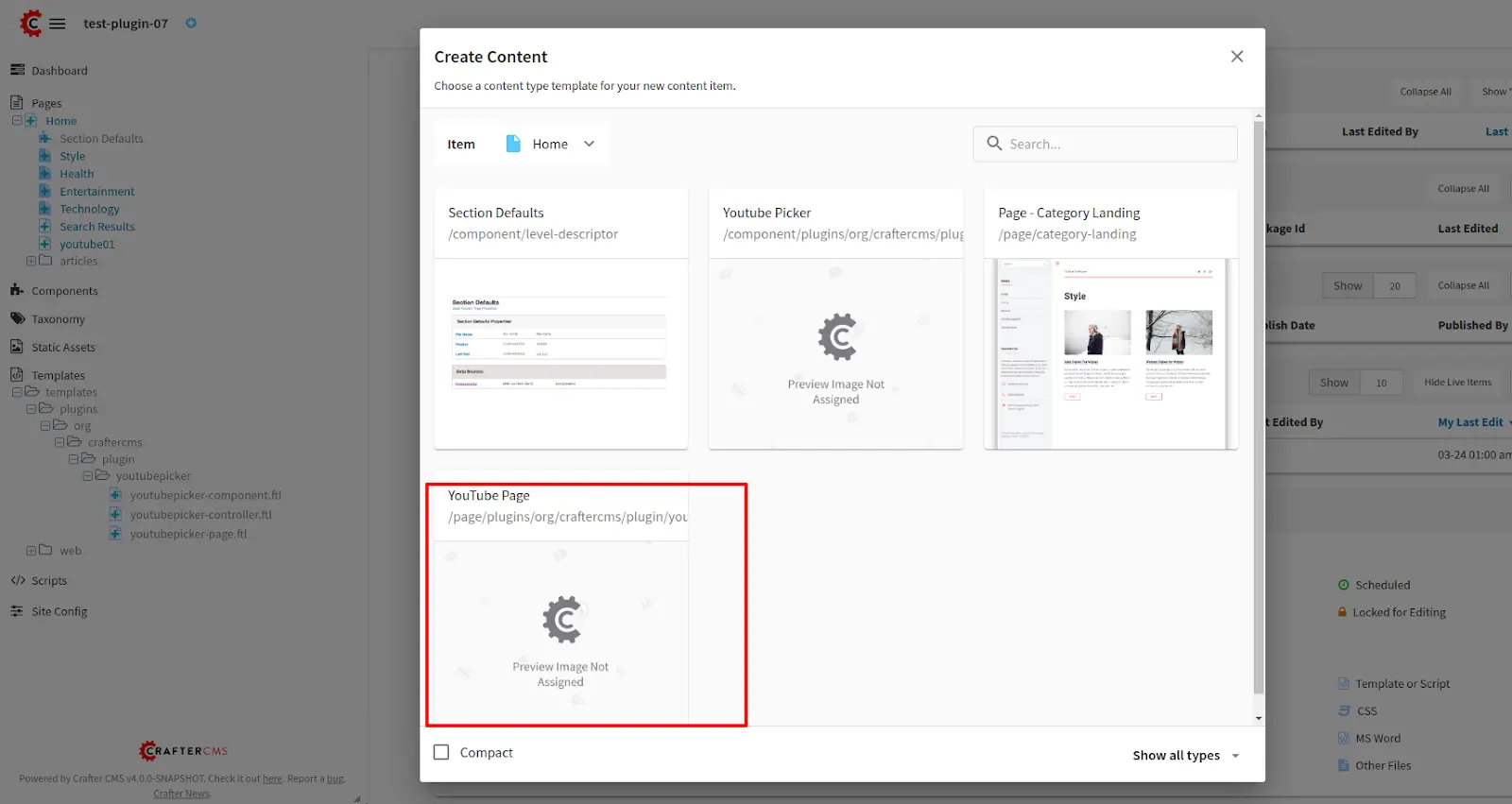Screen dimensions: 1512x804
Task: Click the search magnifier icon
Action: pos(994,144)
